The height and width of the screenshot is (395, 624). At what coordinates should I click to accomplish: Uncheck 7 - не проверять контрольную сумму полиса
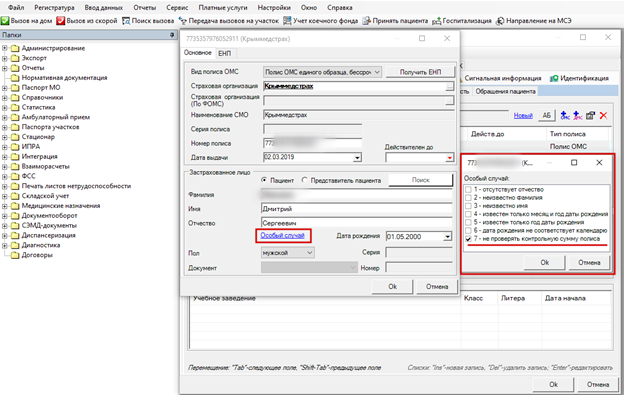(468, 239)
